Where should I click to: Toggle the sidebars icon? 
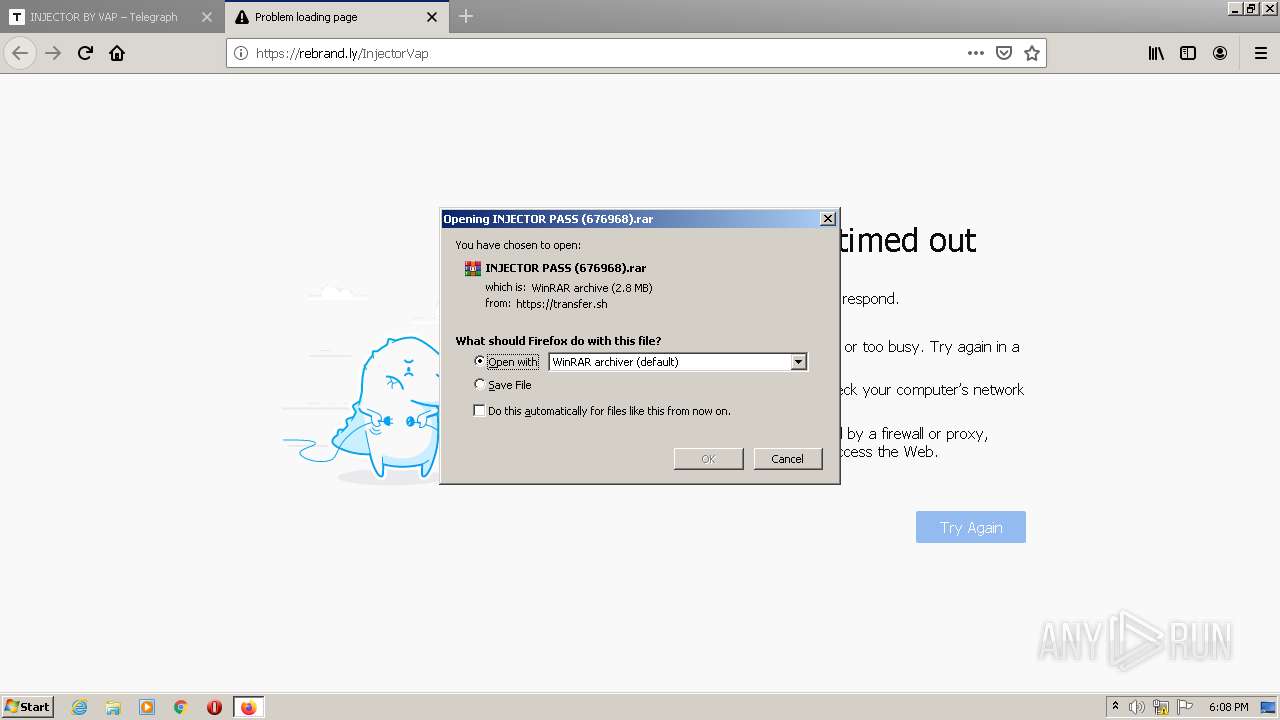tap(1188, 53)
